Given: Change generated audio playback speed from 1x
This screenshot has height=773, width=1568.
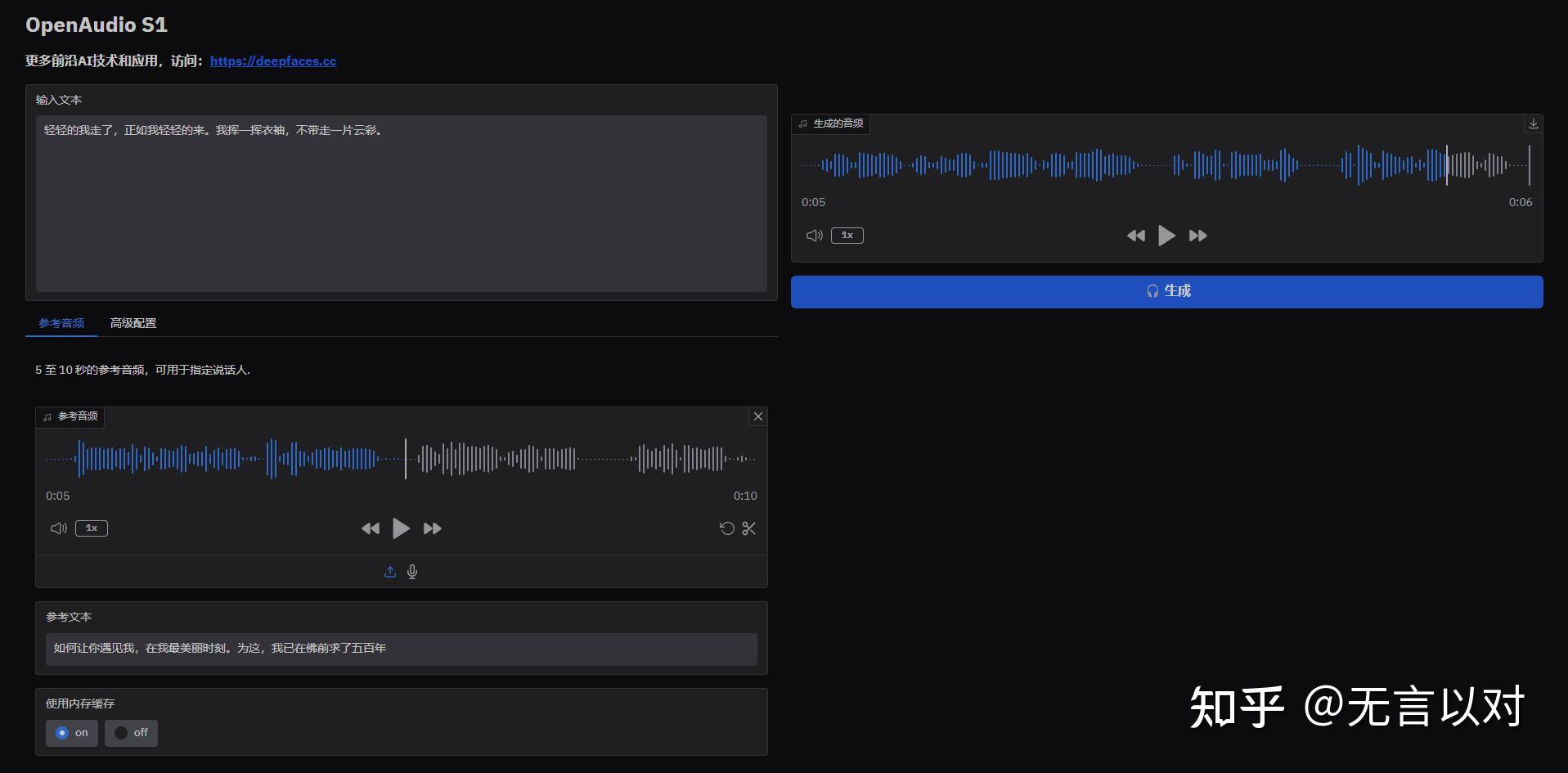Looking at the screenshot, I should coord(847,235).
